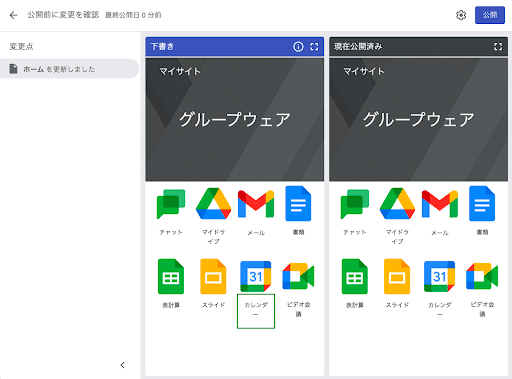The height and width of the screenshot is (379, 512).
Task: Open Drive icon in published preview
Action: [397, 204]
